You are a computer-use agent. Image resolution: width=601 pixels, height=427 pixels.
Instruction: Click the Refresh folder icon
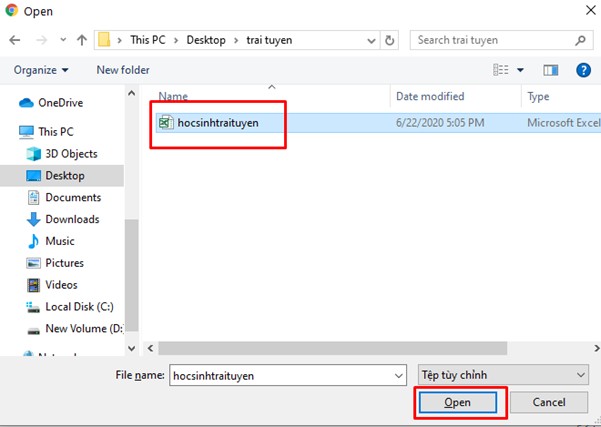(390, 40)
